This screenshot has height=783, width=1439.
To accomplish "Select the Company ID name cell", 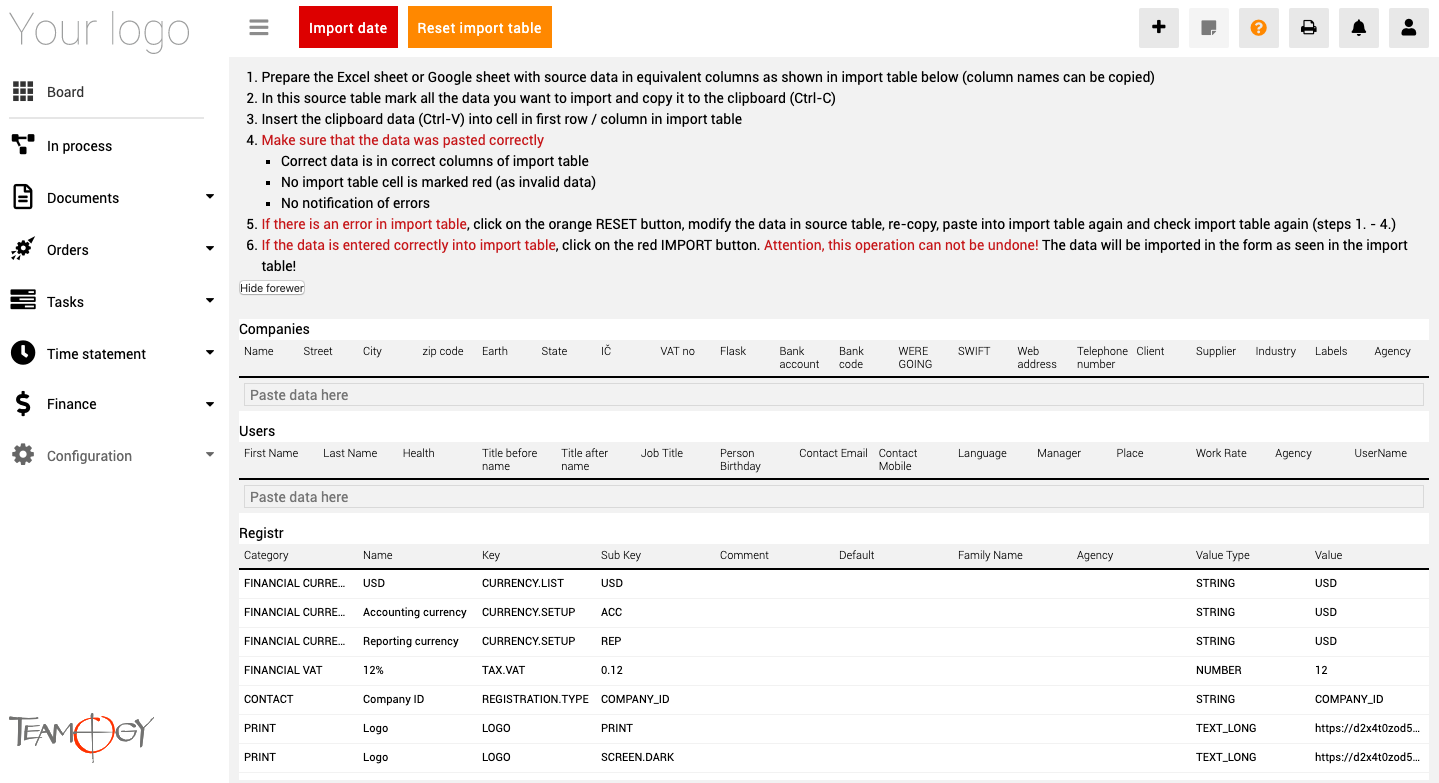I will pyautogui.click(x=394, y=699).
